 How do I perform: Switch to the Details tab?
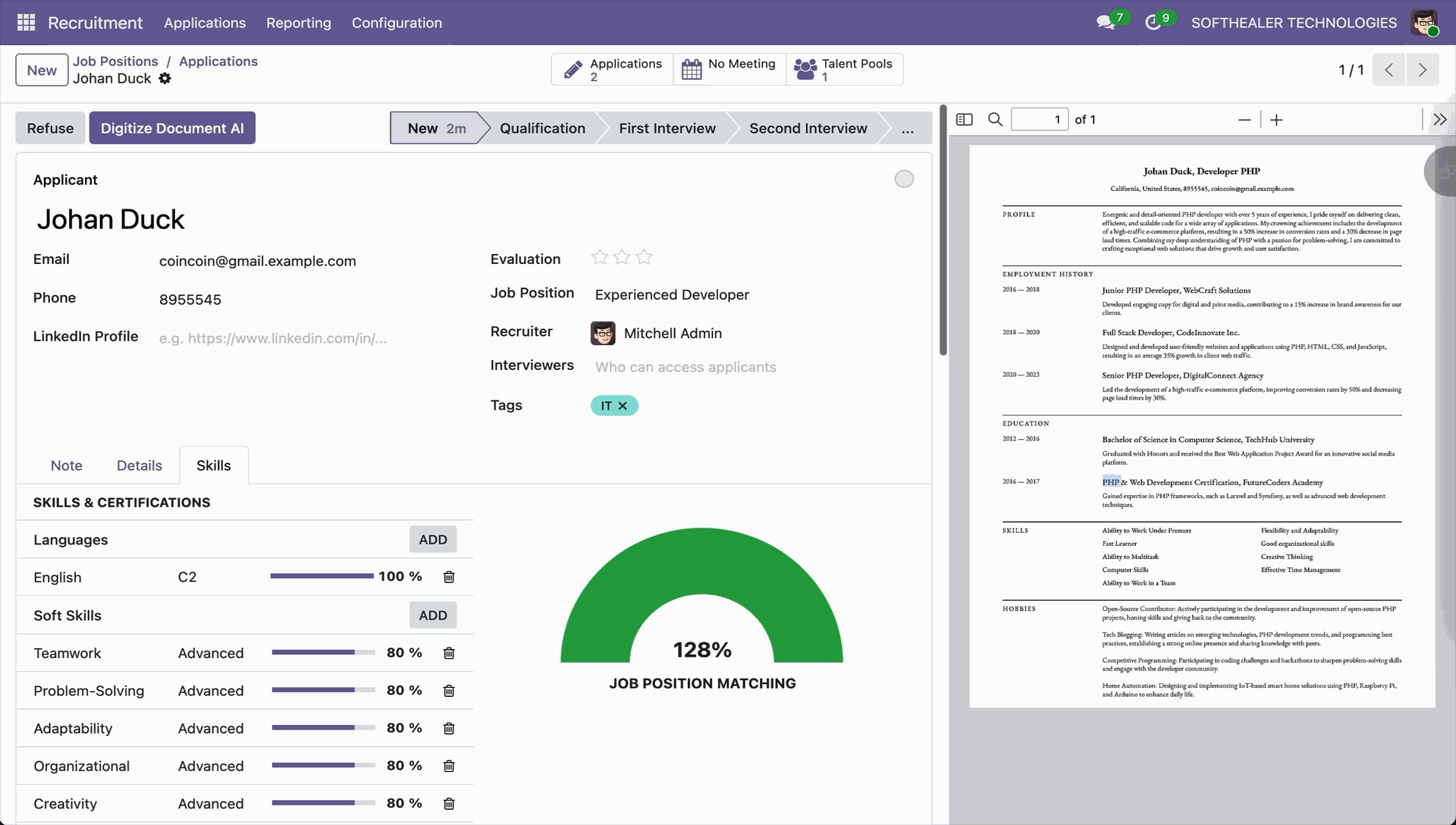pyautogui.click(x=139, y=466)
